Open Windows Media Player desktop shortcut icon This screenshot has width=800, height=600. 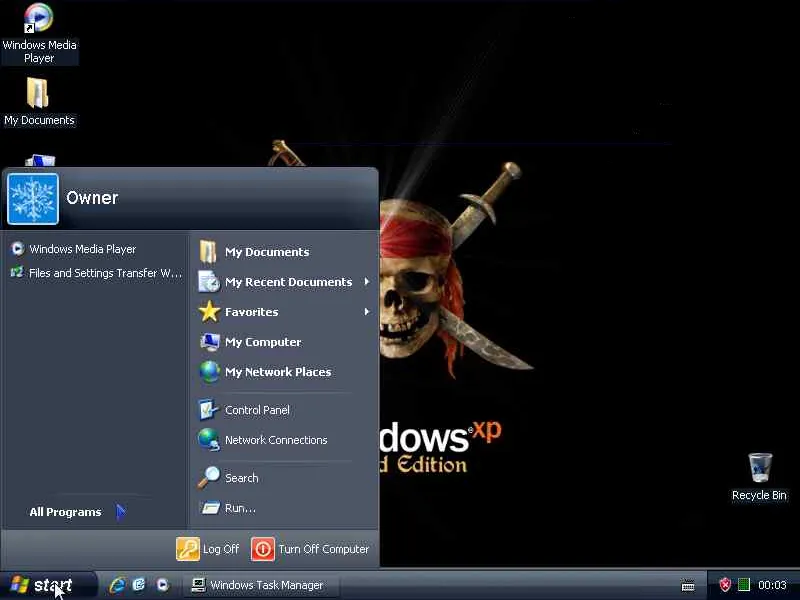pyautogui.click(x=38, y=17)
